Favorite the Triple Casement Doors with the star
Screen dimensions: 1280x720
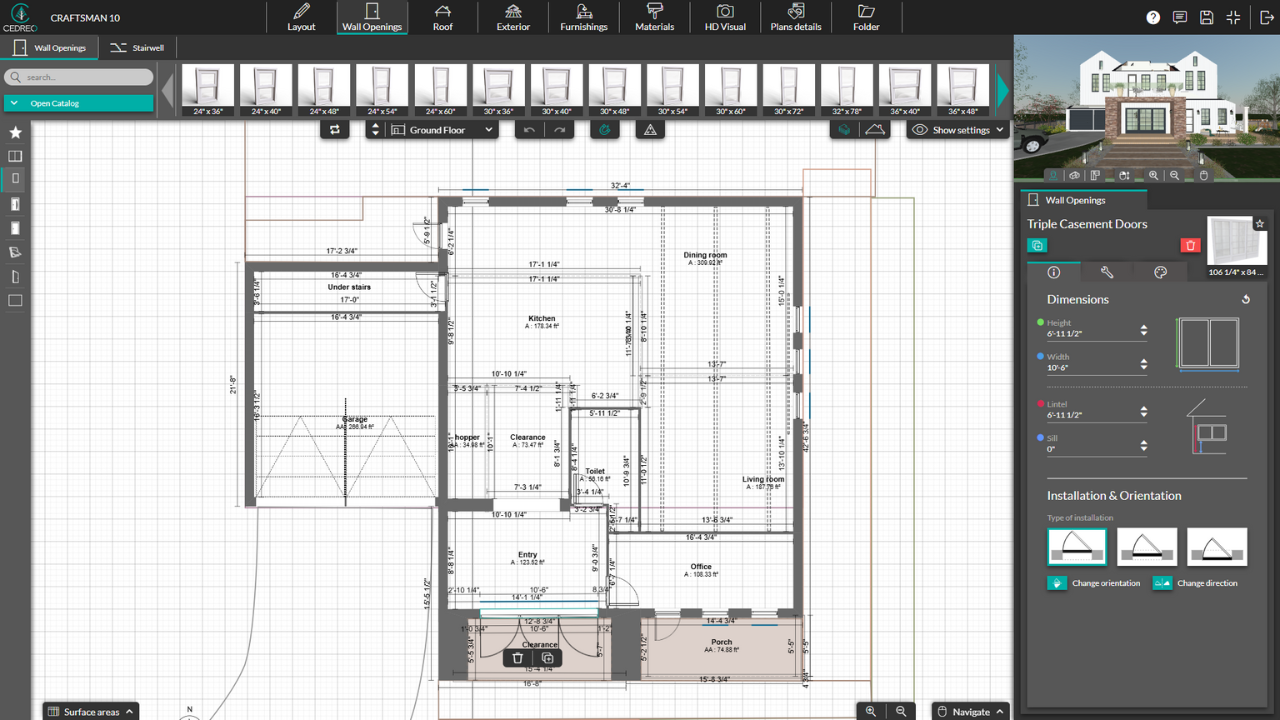(x=1260, y=224)
